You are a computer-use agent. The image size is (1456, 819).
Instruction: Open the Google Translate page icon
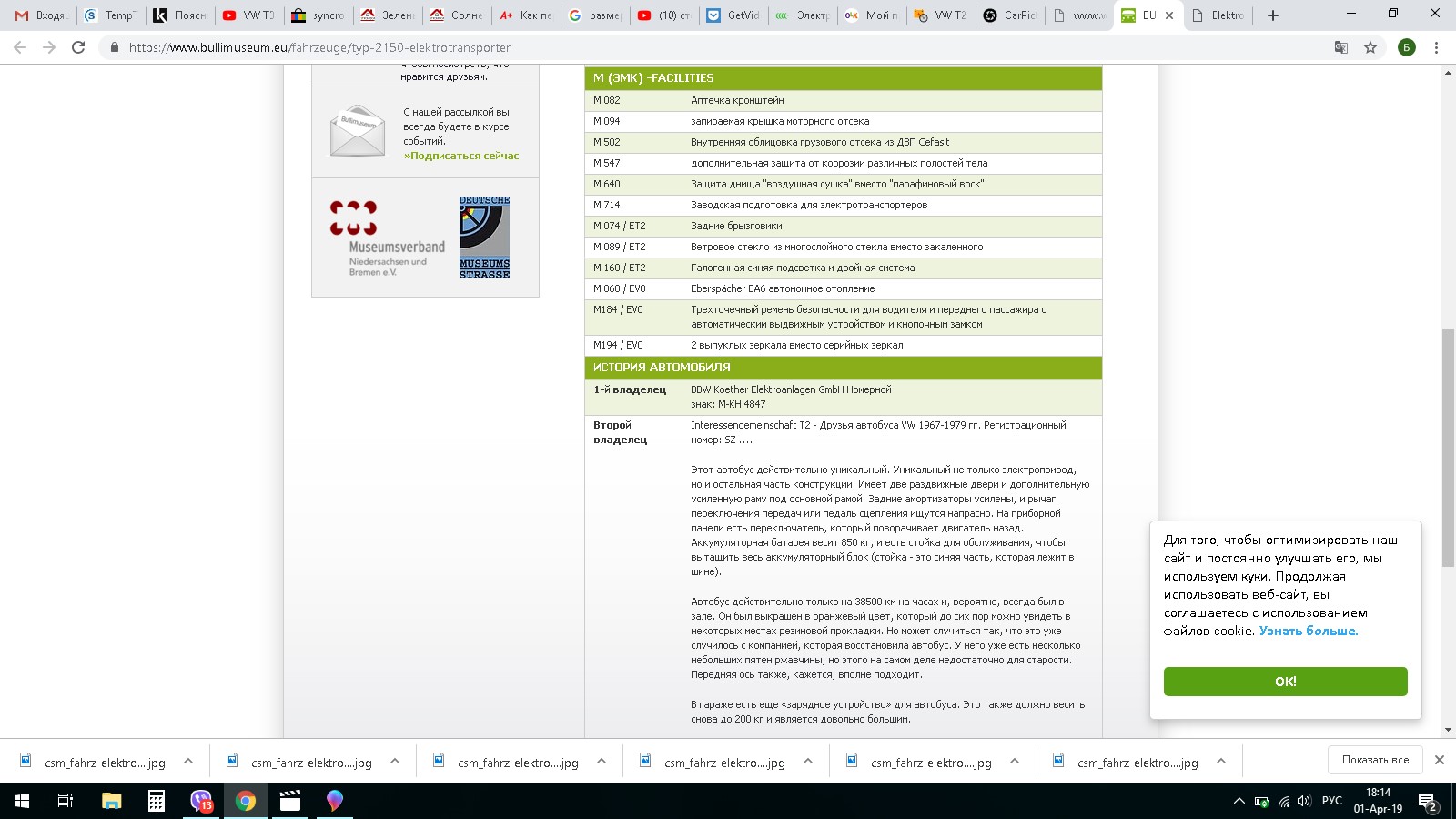[x=1340, y=47]
